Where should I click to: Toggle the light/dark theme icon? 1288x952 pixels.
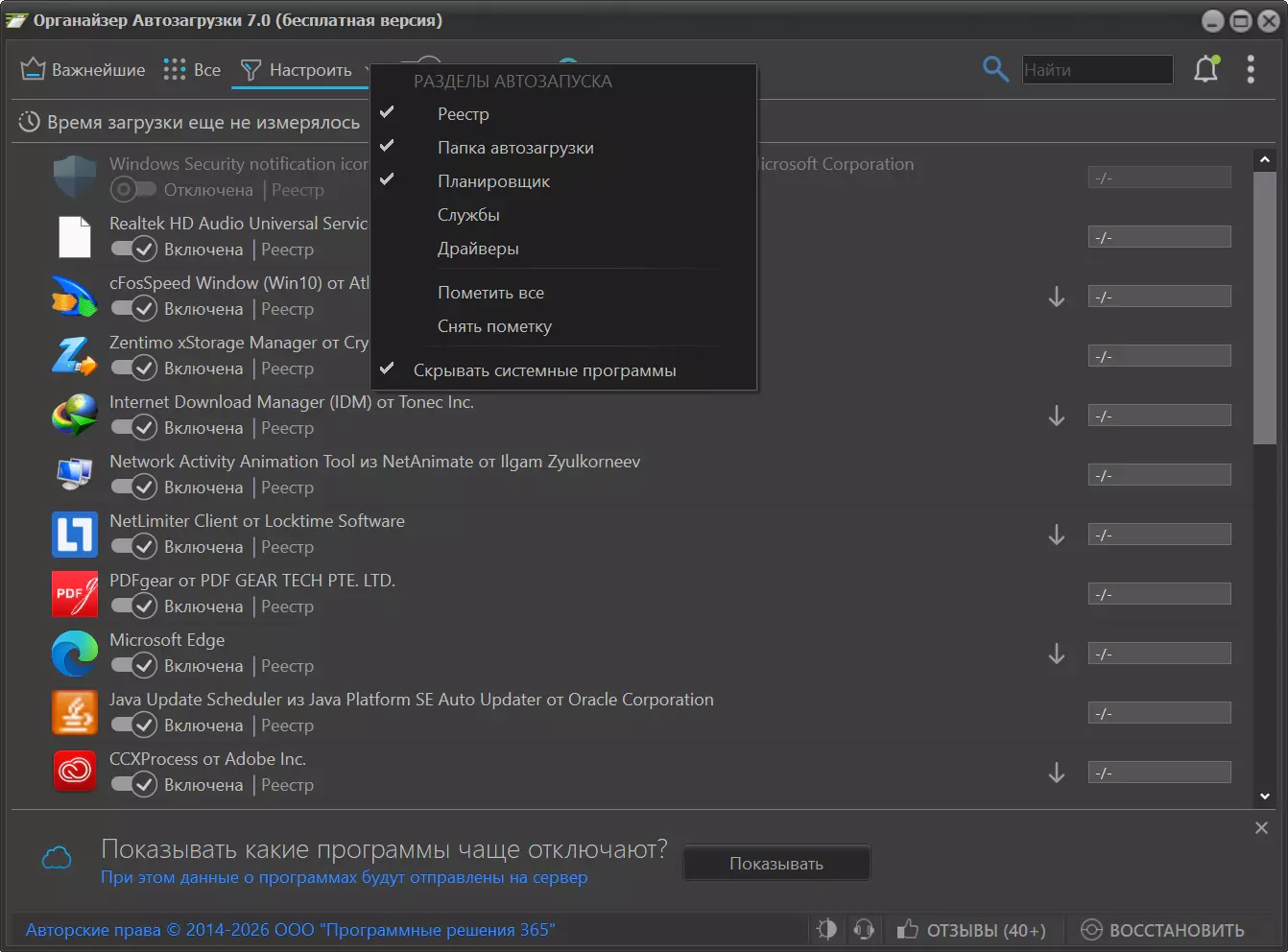click(x=826, y=929)
